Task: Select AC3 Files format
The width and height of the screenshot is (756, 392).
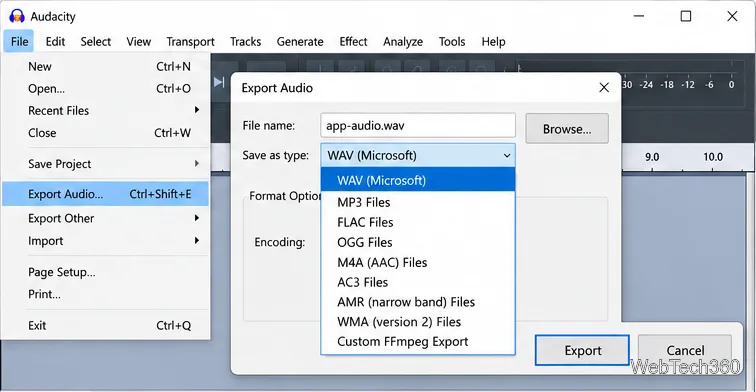Action: click(418, 282)
